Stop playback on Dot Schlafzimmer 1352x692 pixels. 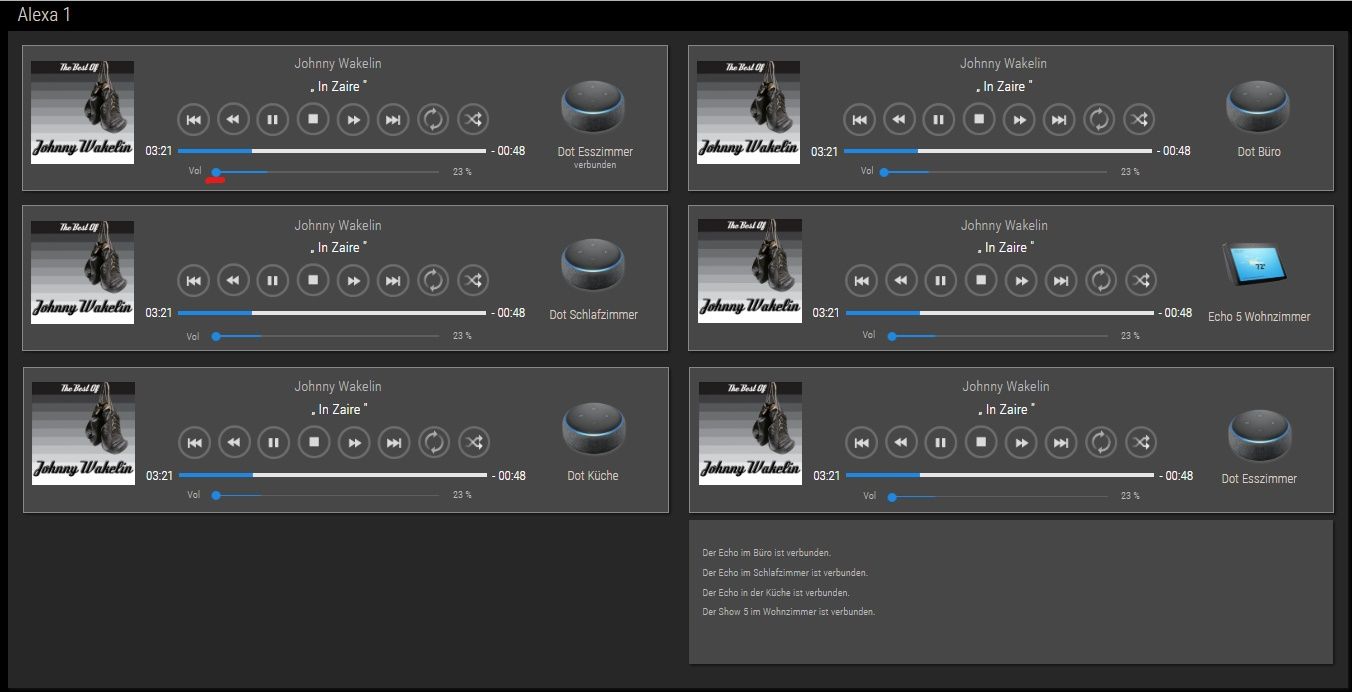(313, 281)
